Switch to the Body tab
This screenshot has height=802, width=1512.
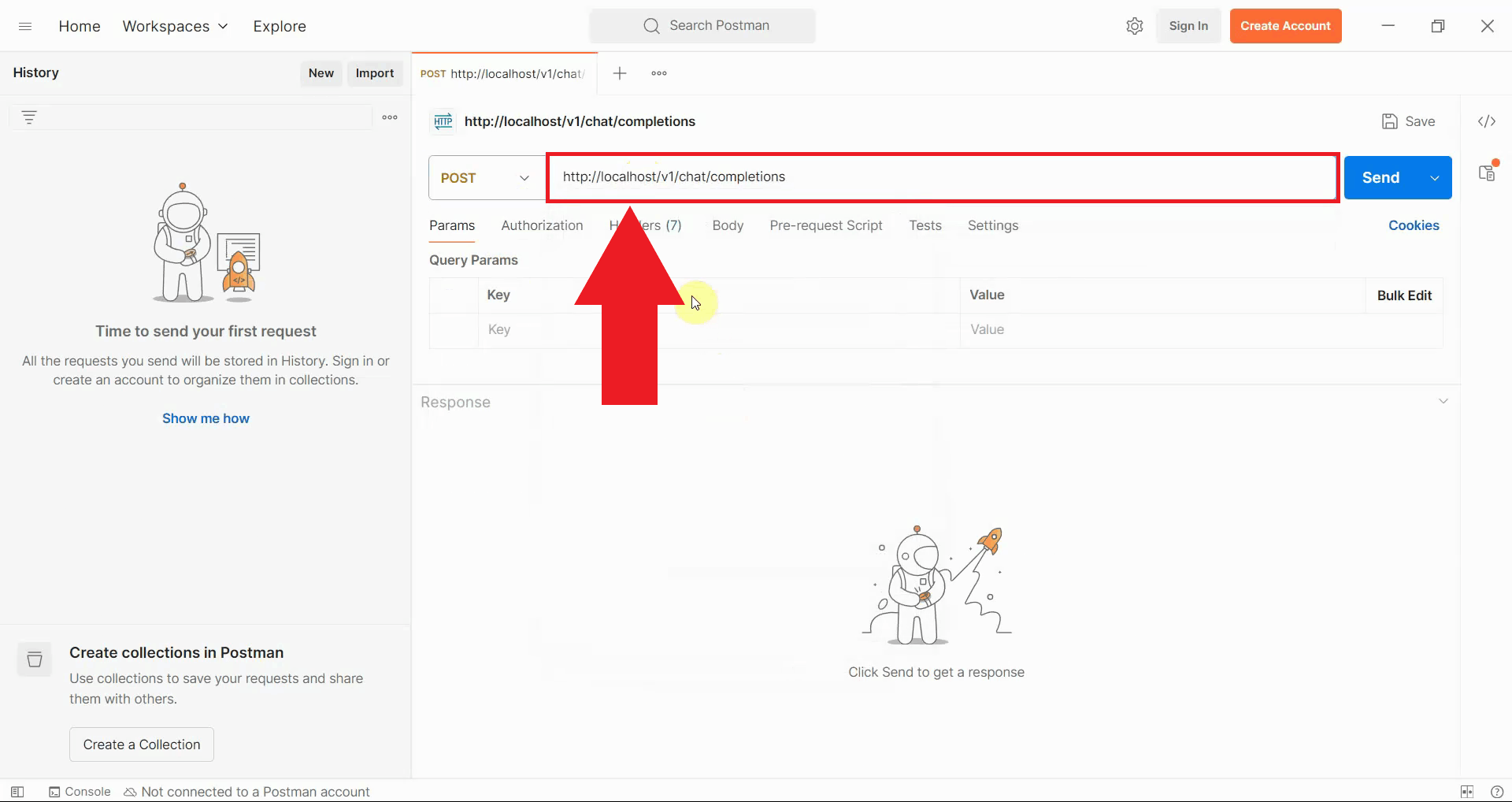[727, 225]
